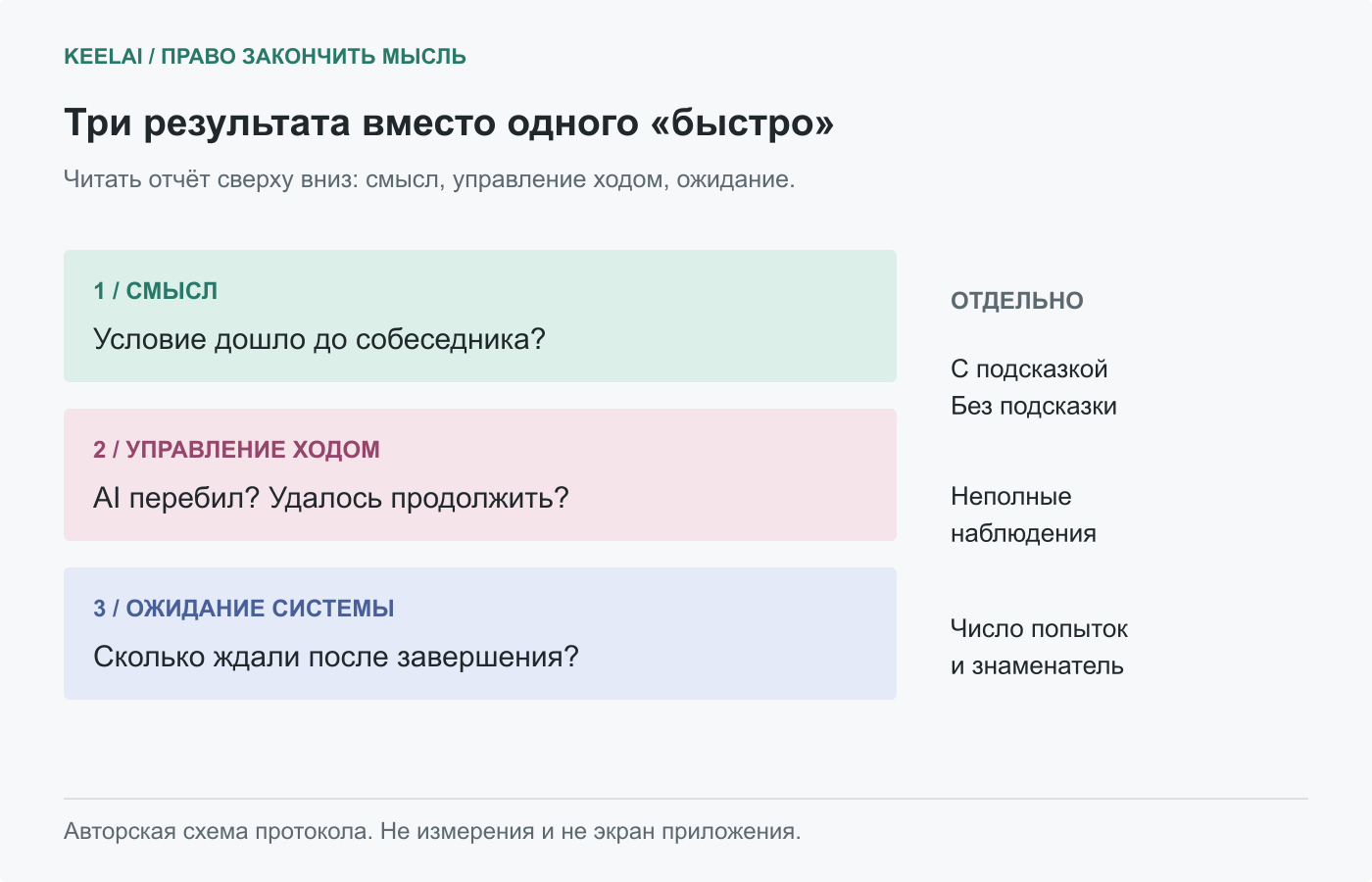Screen dimensions: 1372x882
Task: Click 'Условие дошло до собеседника?' question
Action: tap(319, 339)
